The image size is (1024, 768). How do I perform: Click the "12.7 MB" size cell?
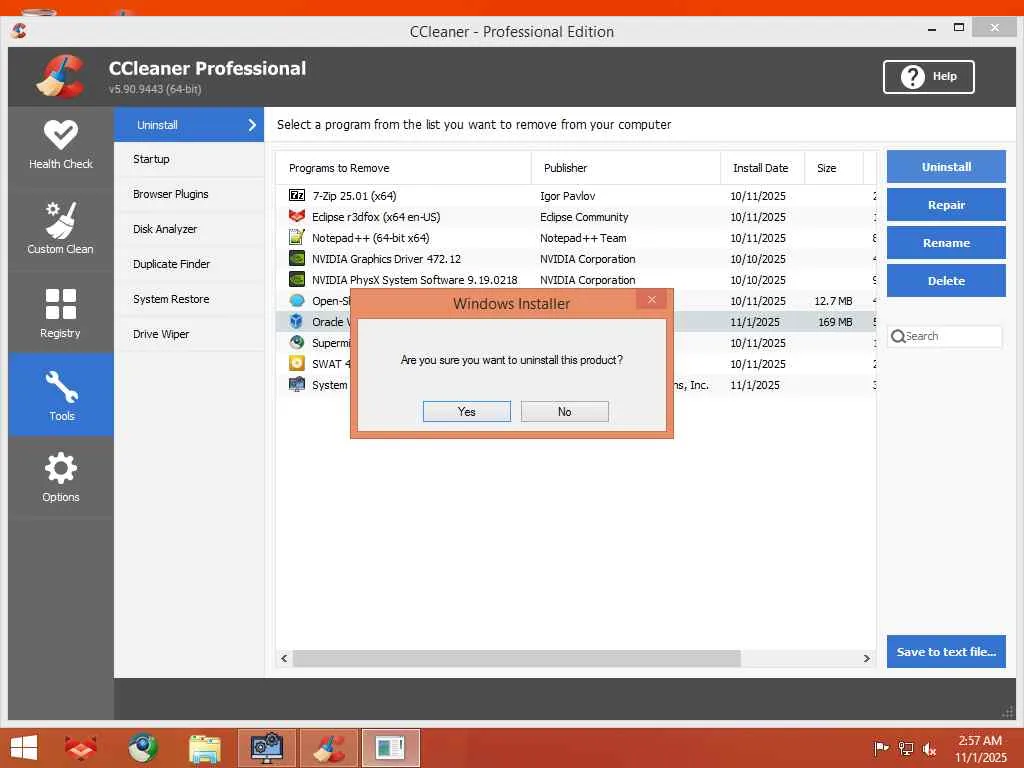coord(833,301)
